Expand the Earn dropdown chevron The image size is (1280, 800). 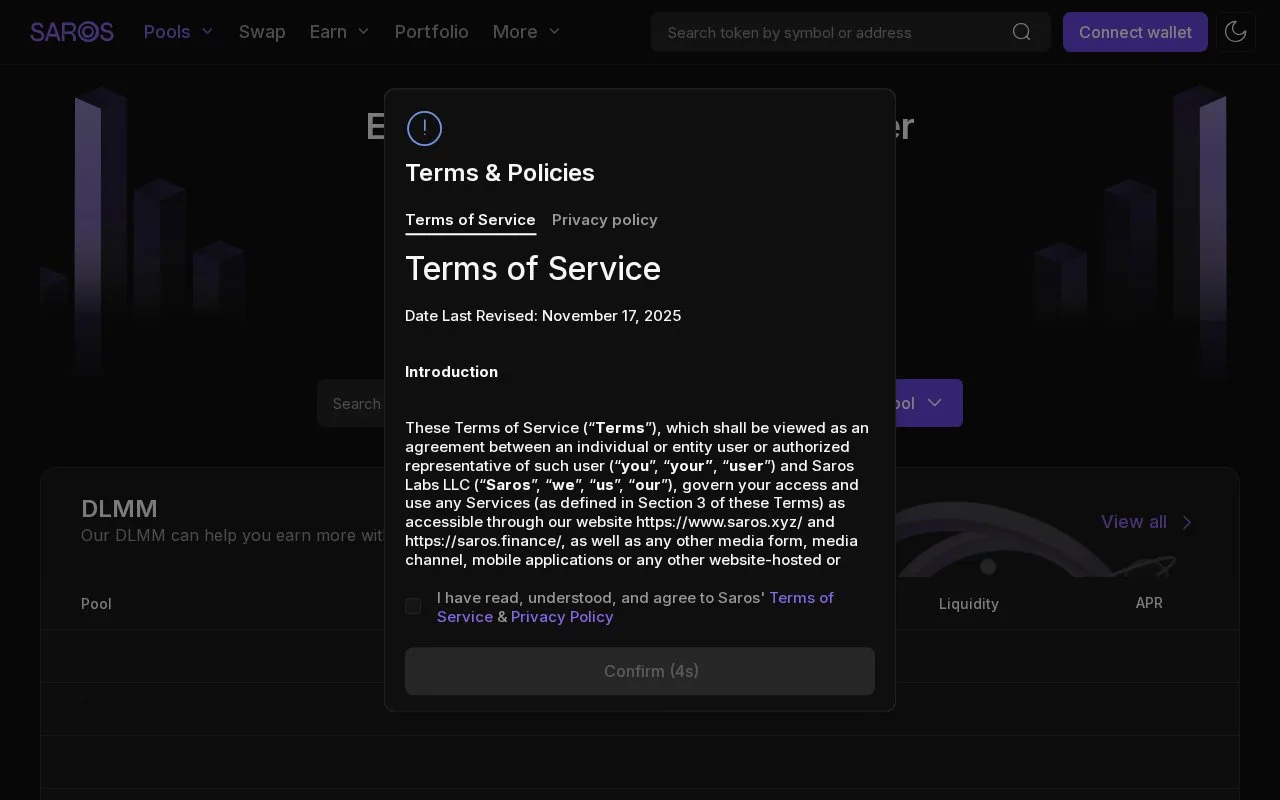(x=363, y=32)
